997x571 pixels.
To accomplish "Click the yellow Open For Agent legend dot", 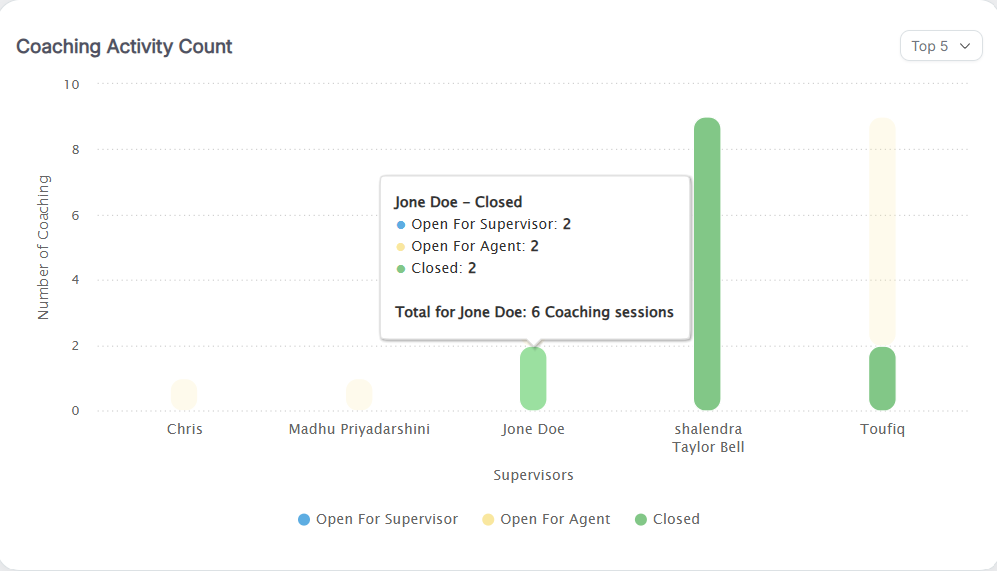I will point(488,519).
